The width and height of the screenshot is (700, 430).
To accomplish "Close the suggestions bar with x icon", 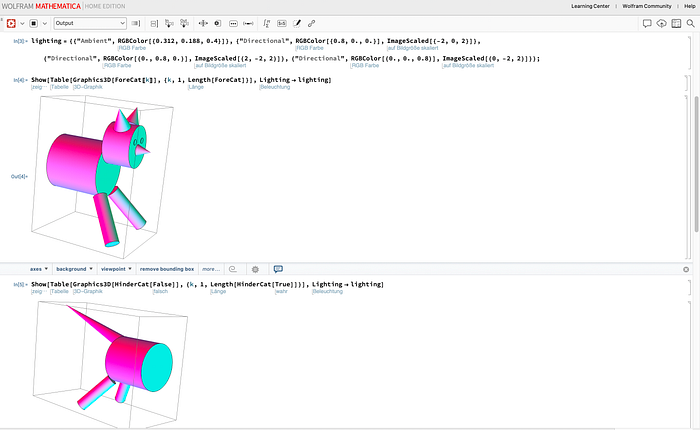I will pos(686,269).
